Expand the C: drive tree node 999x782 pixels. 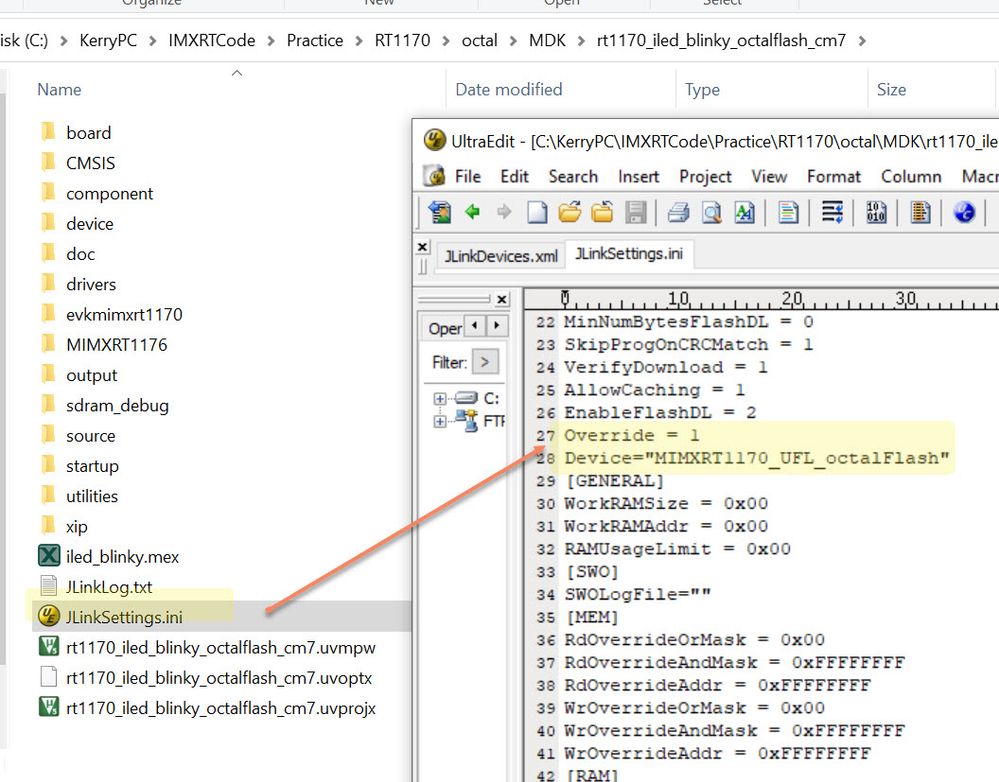pos(440,398)
